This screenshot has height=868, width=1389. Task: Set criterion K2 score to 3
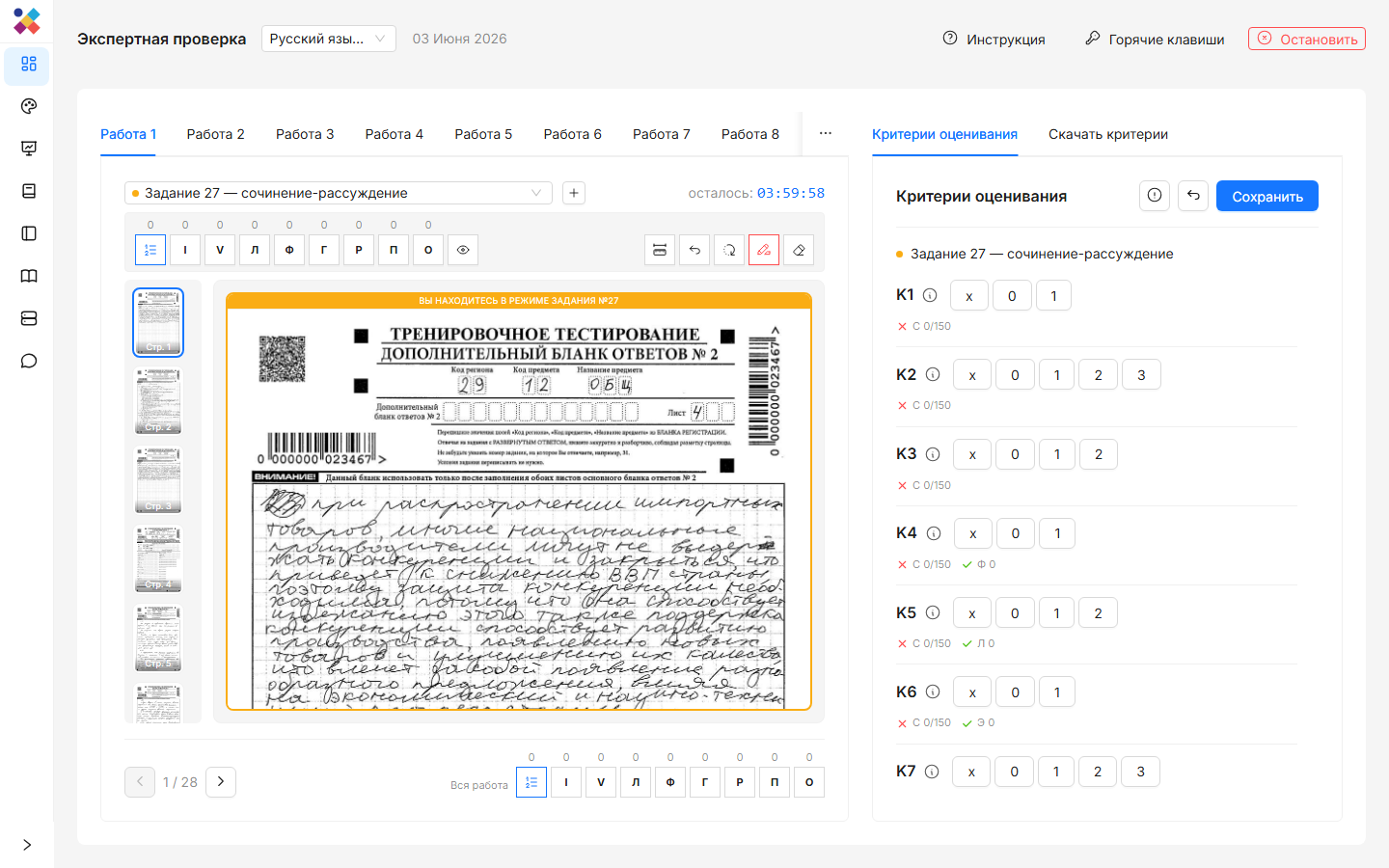[1141, 374]
